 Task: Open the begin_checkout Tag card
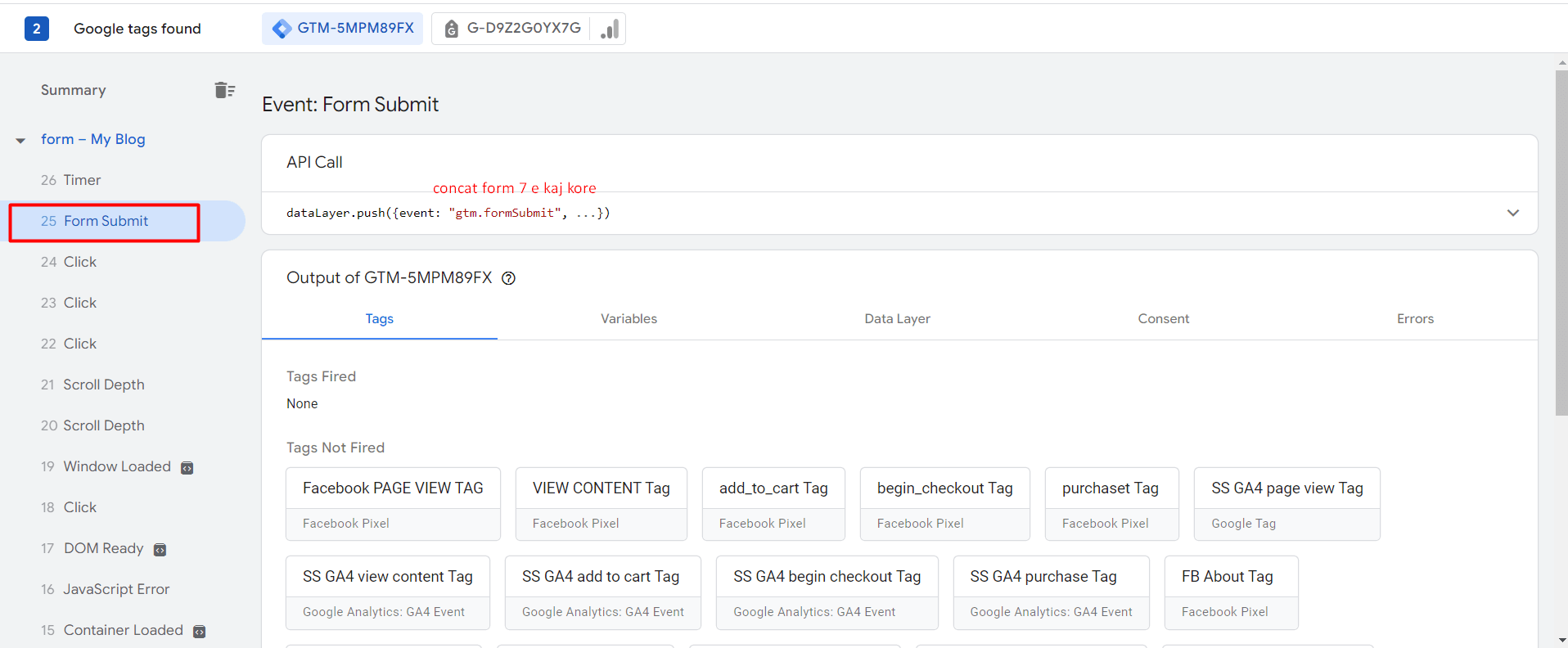pyautogui.click(x=945, y=504)
